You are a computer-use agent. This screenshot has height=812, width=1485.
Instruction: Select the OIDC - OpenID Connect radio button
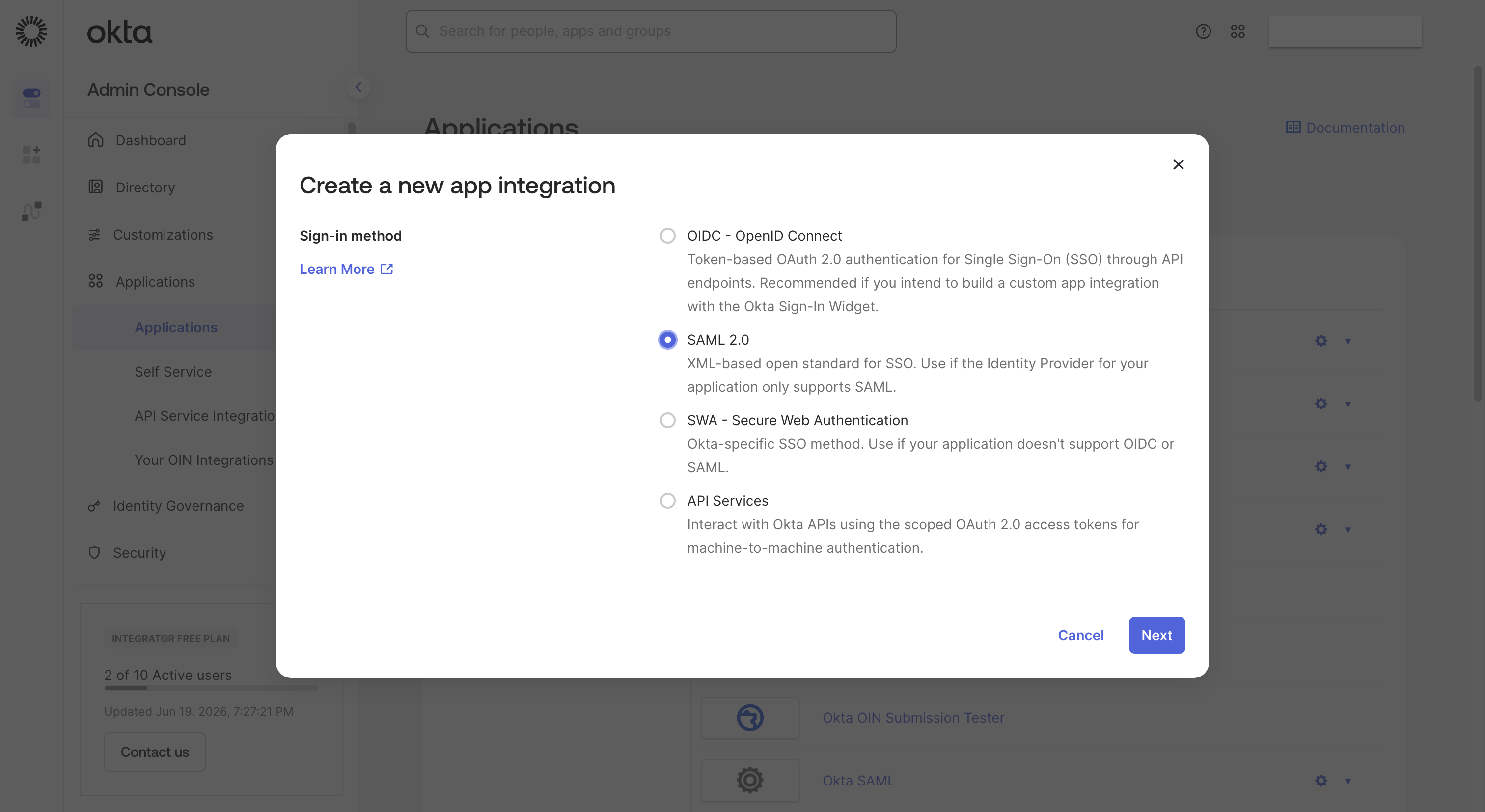[x=667, y=236]
